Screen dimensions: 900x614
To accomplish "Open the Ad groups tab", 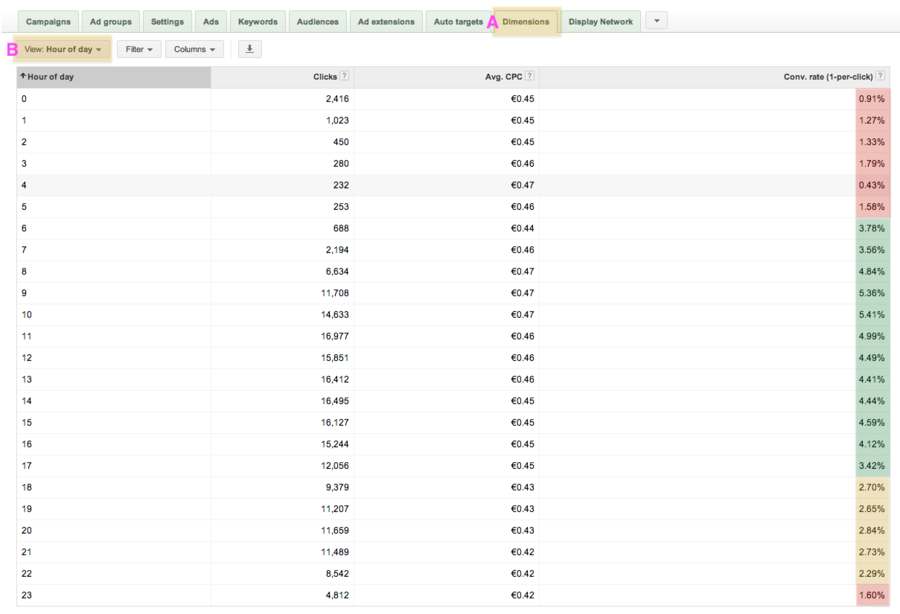I will [x=111, y=21].
